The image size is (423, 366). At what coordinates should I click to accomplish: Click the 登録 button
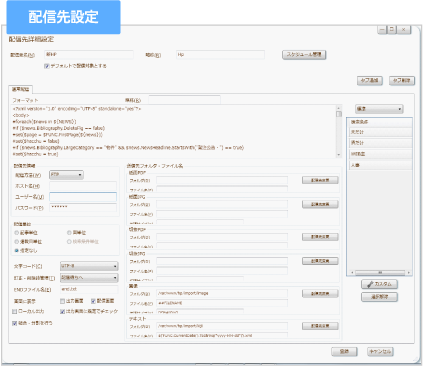(x=344, y=351)
